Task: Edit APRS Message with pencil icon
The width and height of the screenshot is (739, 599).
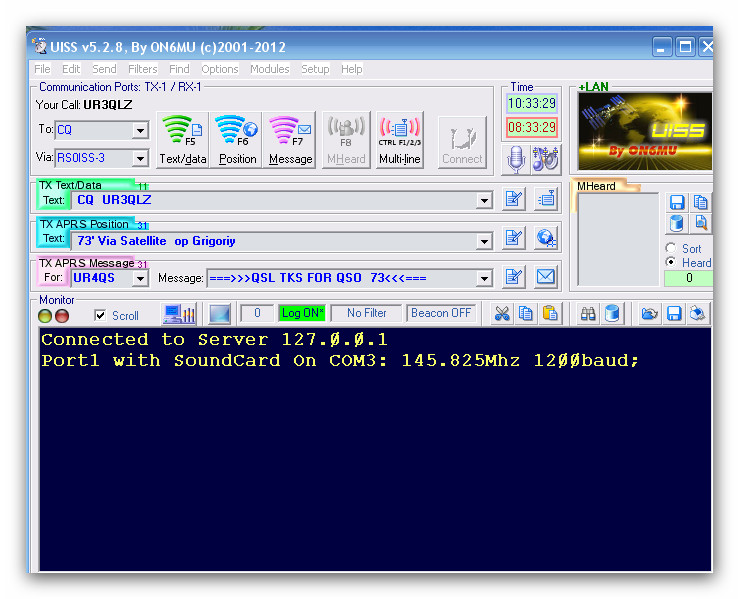Action: [514, 277]
